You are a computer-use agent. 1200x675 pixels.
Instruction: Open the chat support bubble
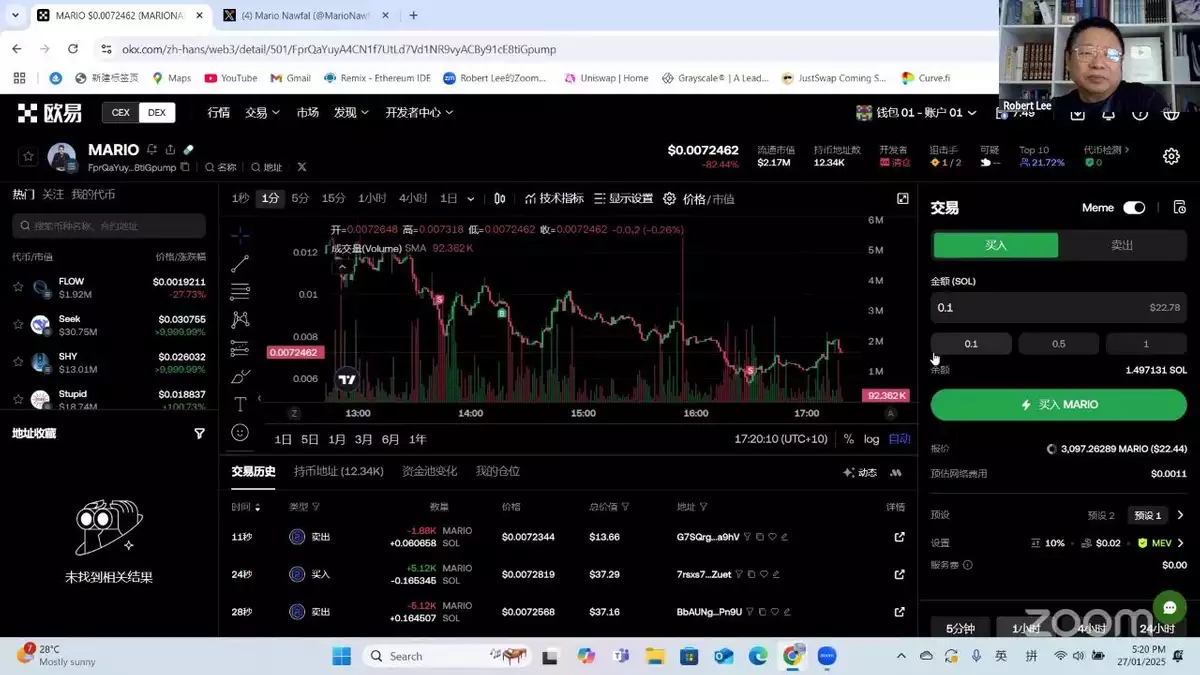pos(1169,608)
